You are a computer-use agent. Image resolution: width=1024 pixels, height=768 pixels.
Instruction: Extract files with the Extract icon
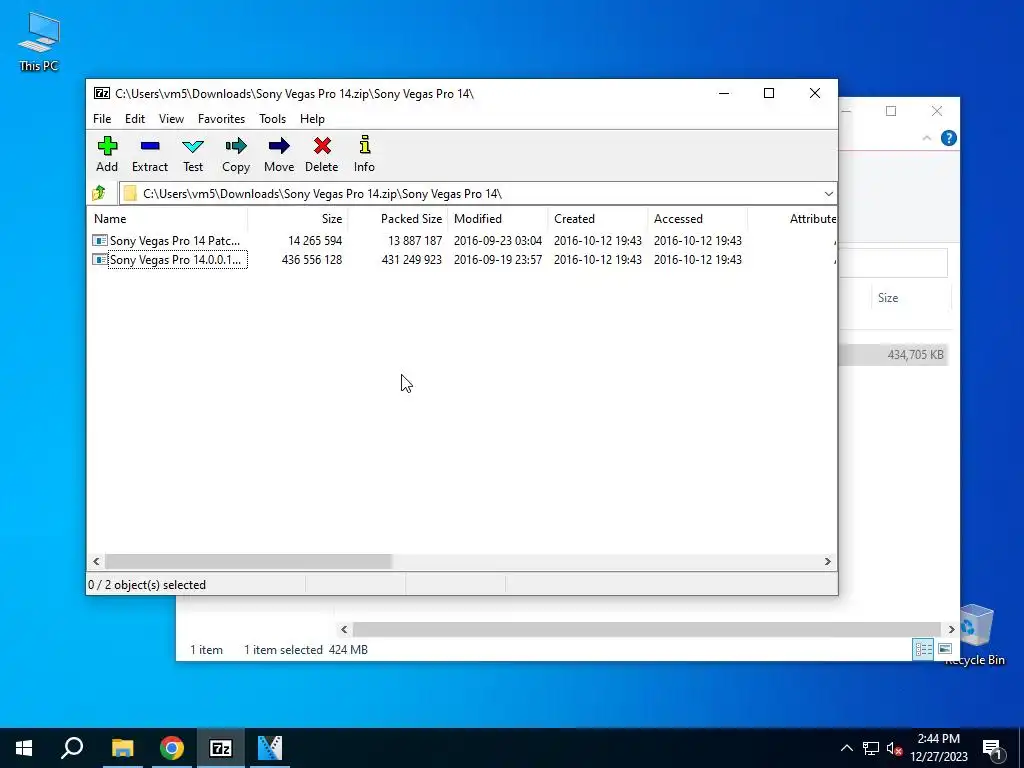pos(150,146)
